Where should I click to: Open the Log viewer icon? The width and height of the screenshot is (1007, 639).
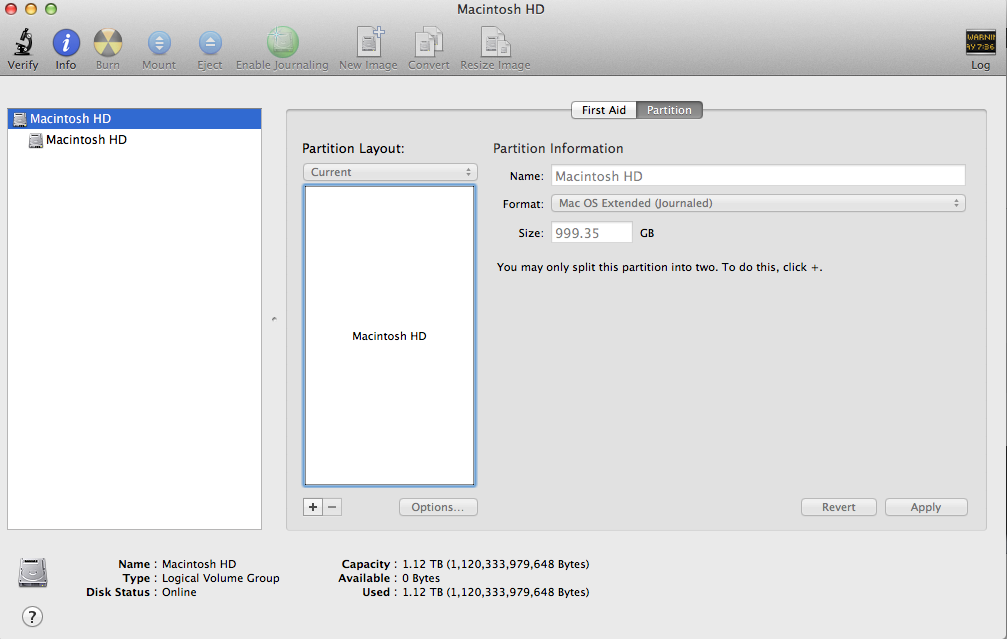coord(980,43)
